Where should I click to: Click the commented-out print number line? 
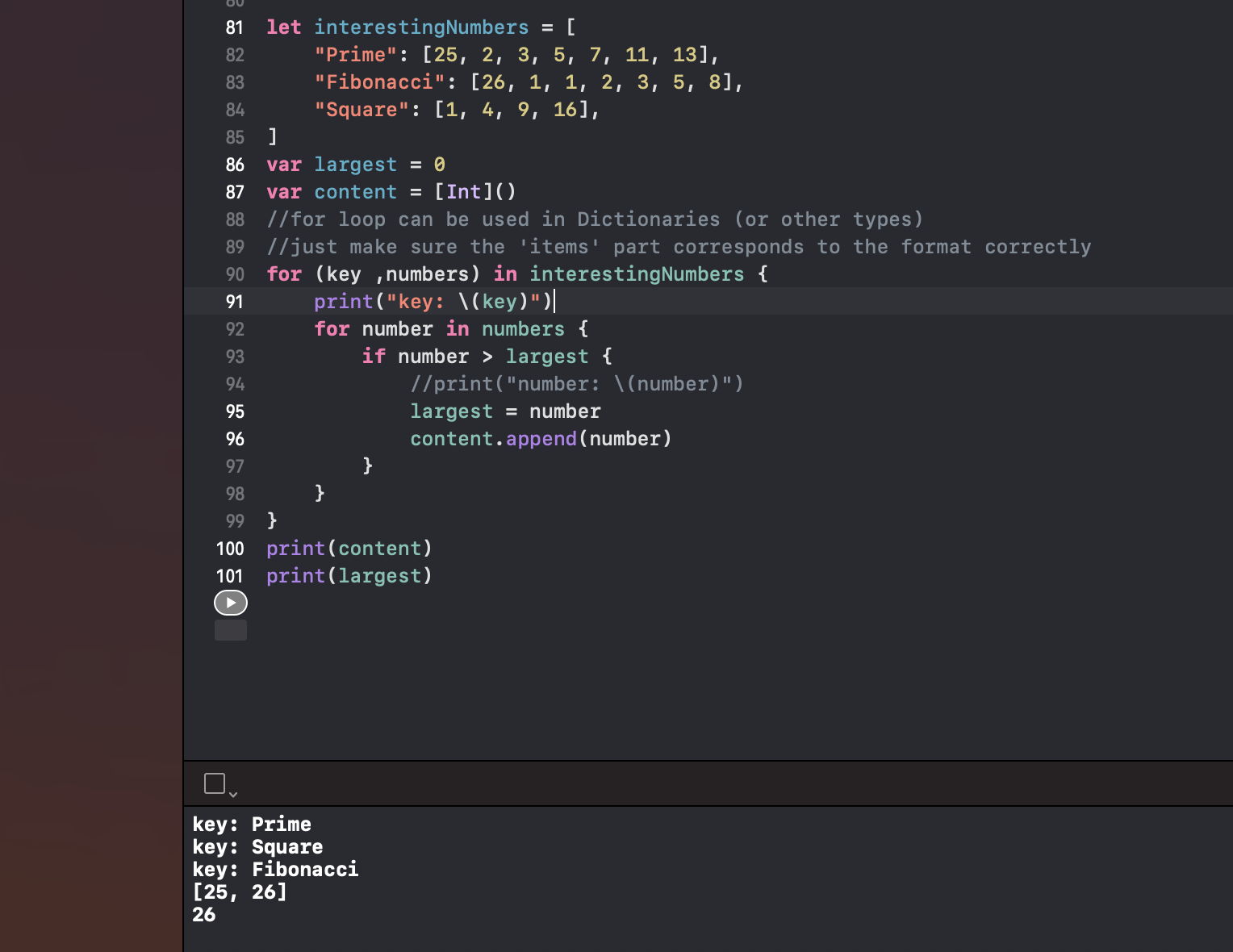(576, 384)
